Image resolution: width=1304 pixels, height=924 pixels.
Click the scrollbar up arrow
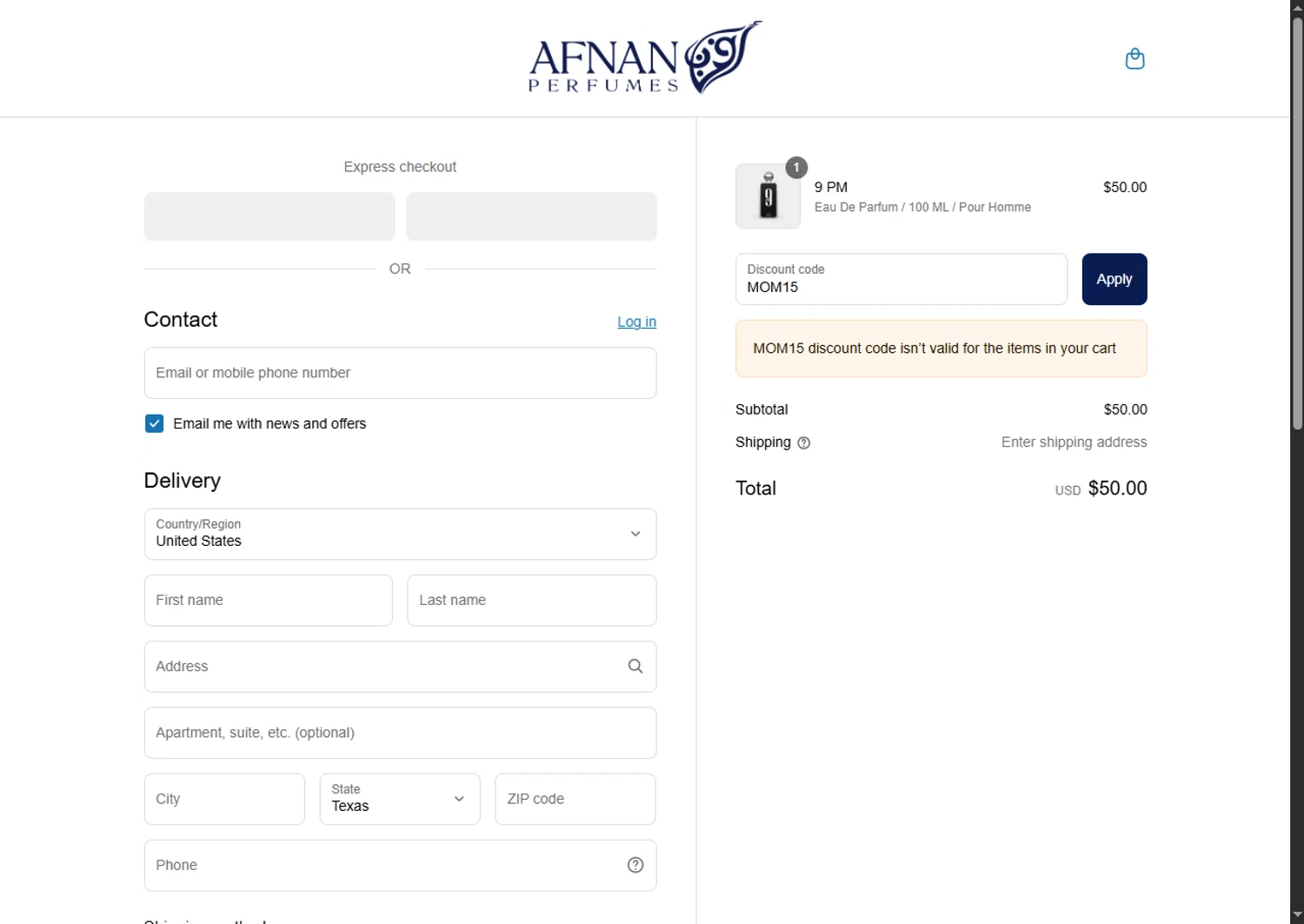[x=1297, y=6]
